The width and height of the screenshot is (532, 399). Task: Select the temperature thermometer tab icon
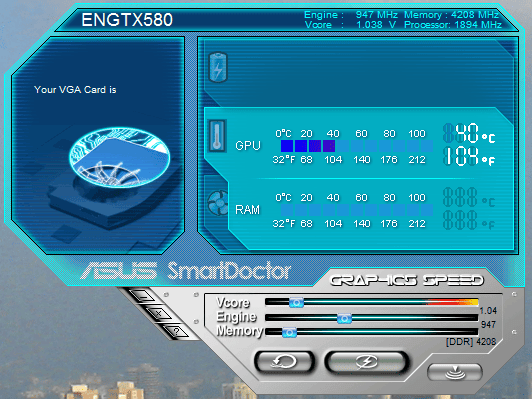(217, 136)
